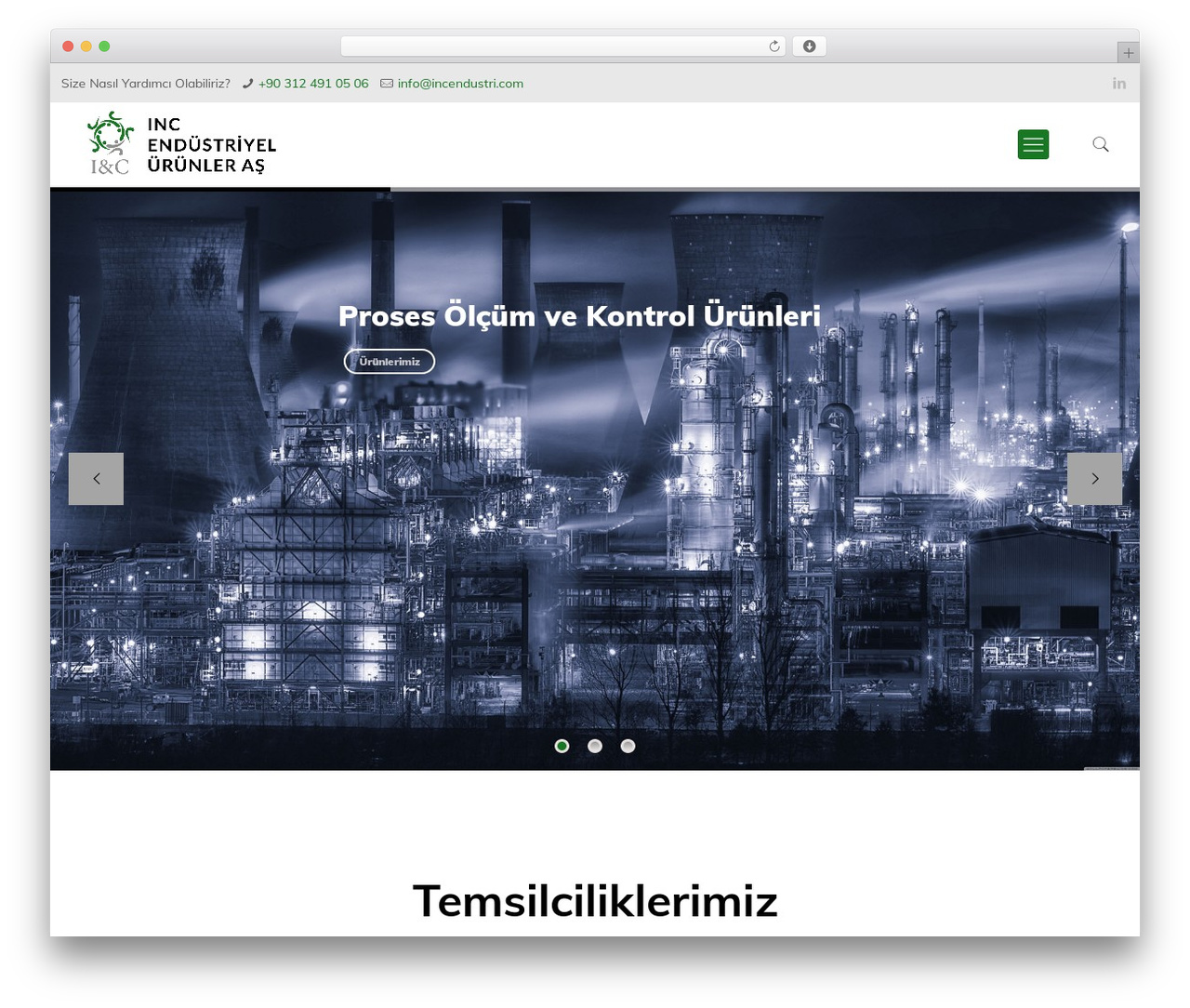Minimize the window with yellow button
Image resolution: width=1190 pixels, height=1008 pixels.
(86, 46)
